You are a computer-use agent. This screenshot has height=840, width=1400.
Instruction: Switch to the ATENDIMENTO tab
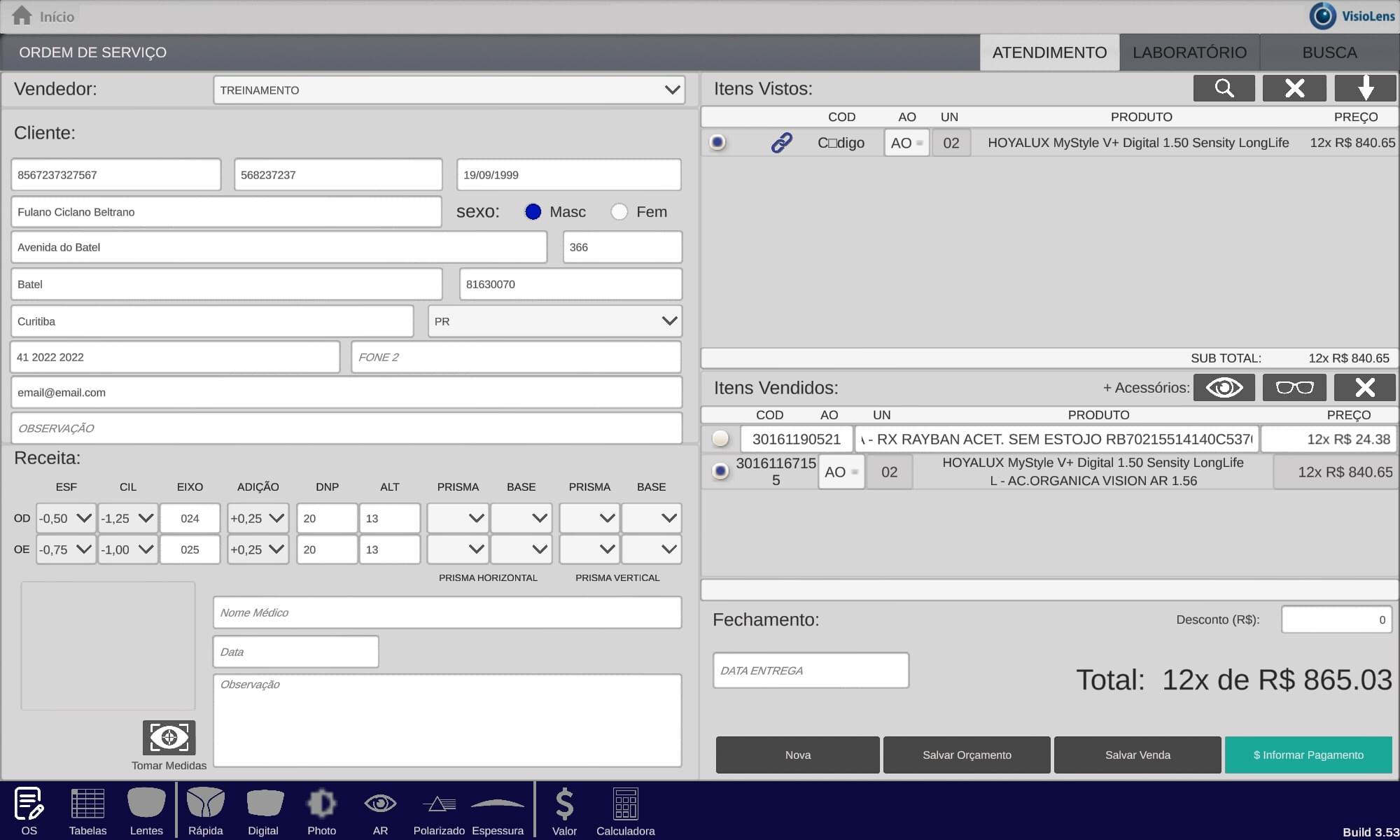(1049, 52)
